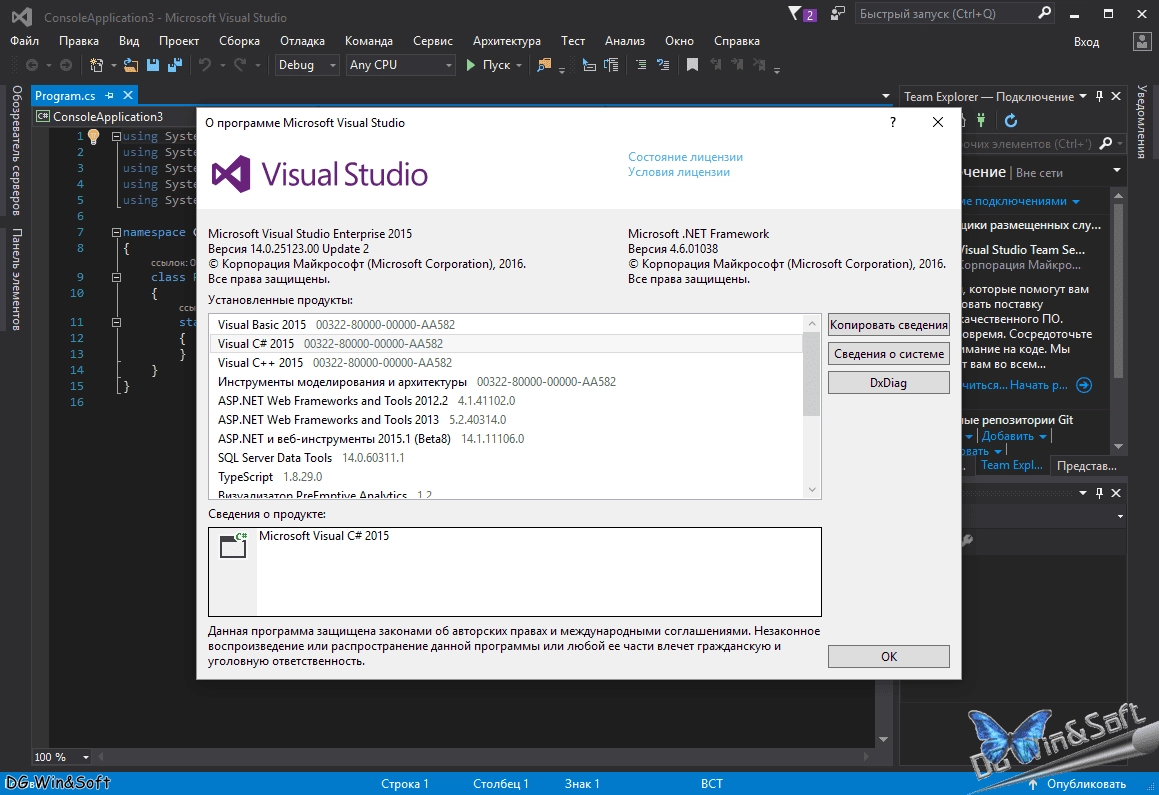Switch to the Team Expl... bottom tab
The height and width of the screenshot is (795, 1159).
[1011, 465]
